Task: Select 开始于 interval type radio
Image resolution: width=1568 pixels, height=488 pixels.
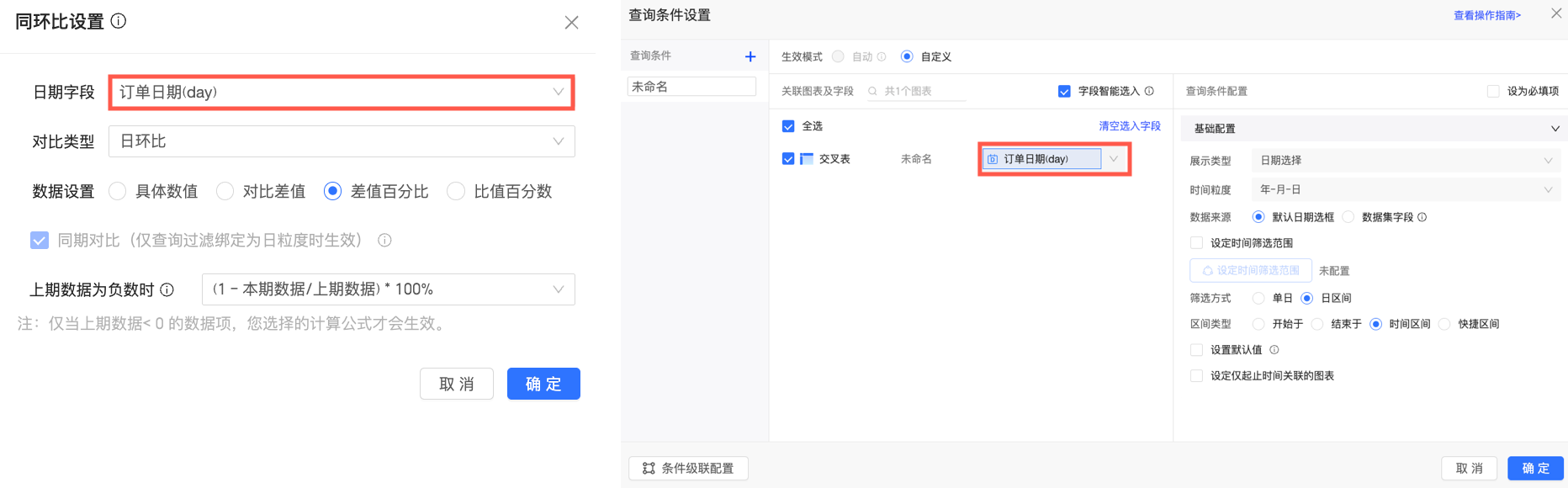Action: [1258, 324]
